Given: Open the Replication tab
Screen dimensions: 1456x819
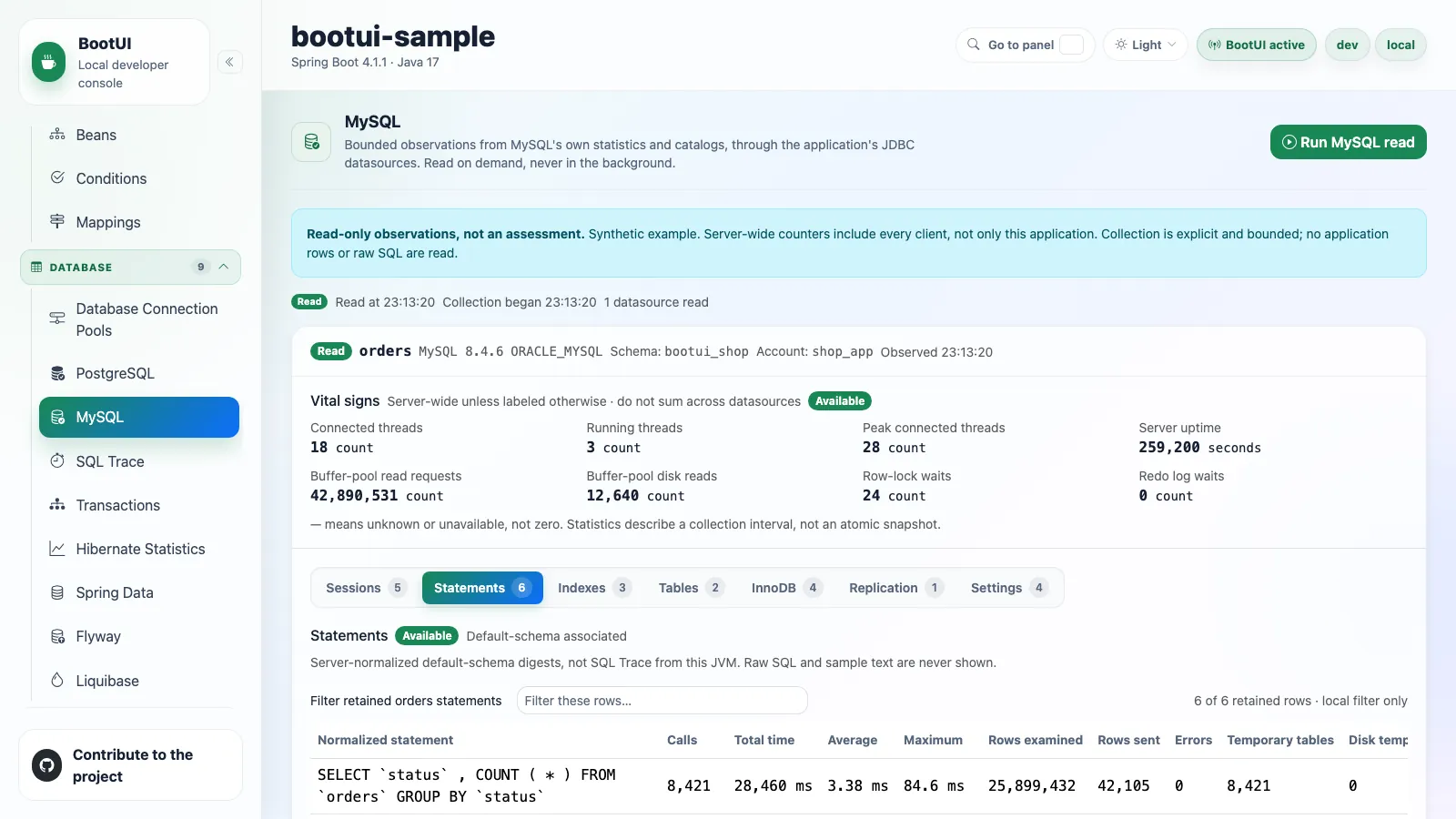Looking at the screenshot, I should [x=895, y=588].
